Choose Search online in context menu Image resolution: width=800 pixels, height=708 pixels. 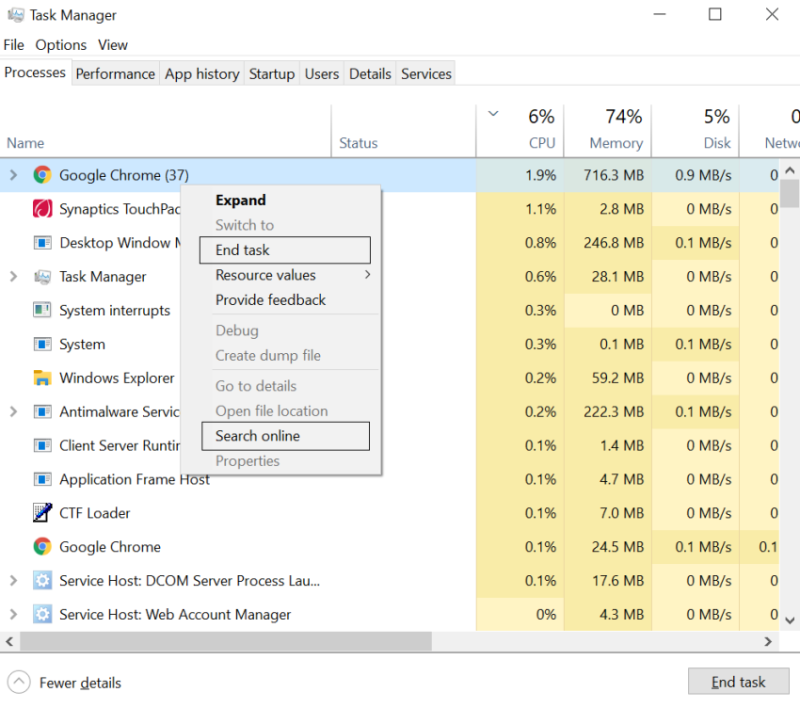286,436
